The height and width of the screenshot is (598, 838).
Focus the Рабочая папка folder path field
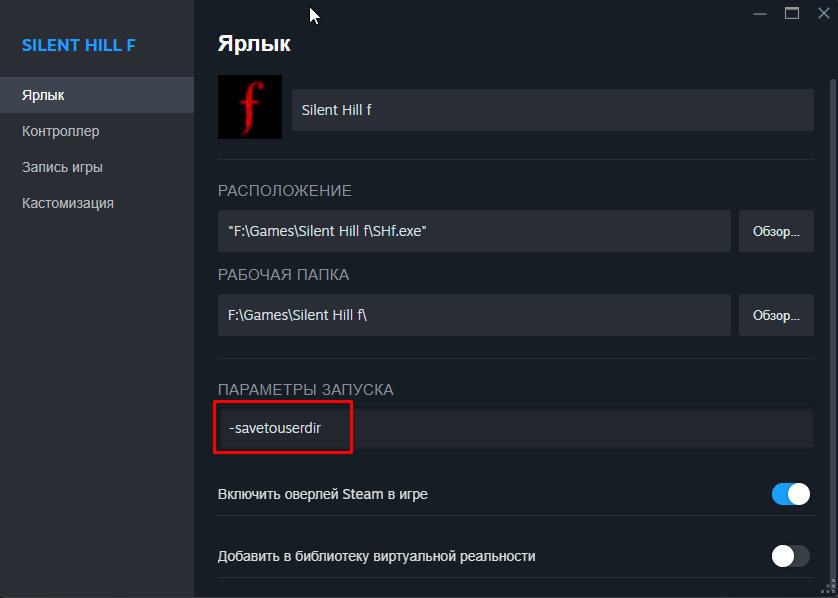point(474,315)
